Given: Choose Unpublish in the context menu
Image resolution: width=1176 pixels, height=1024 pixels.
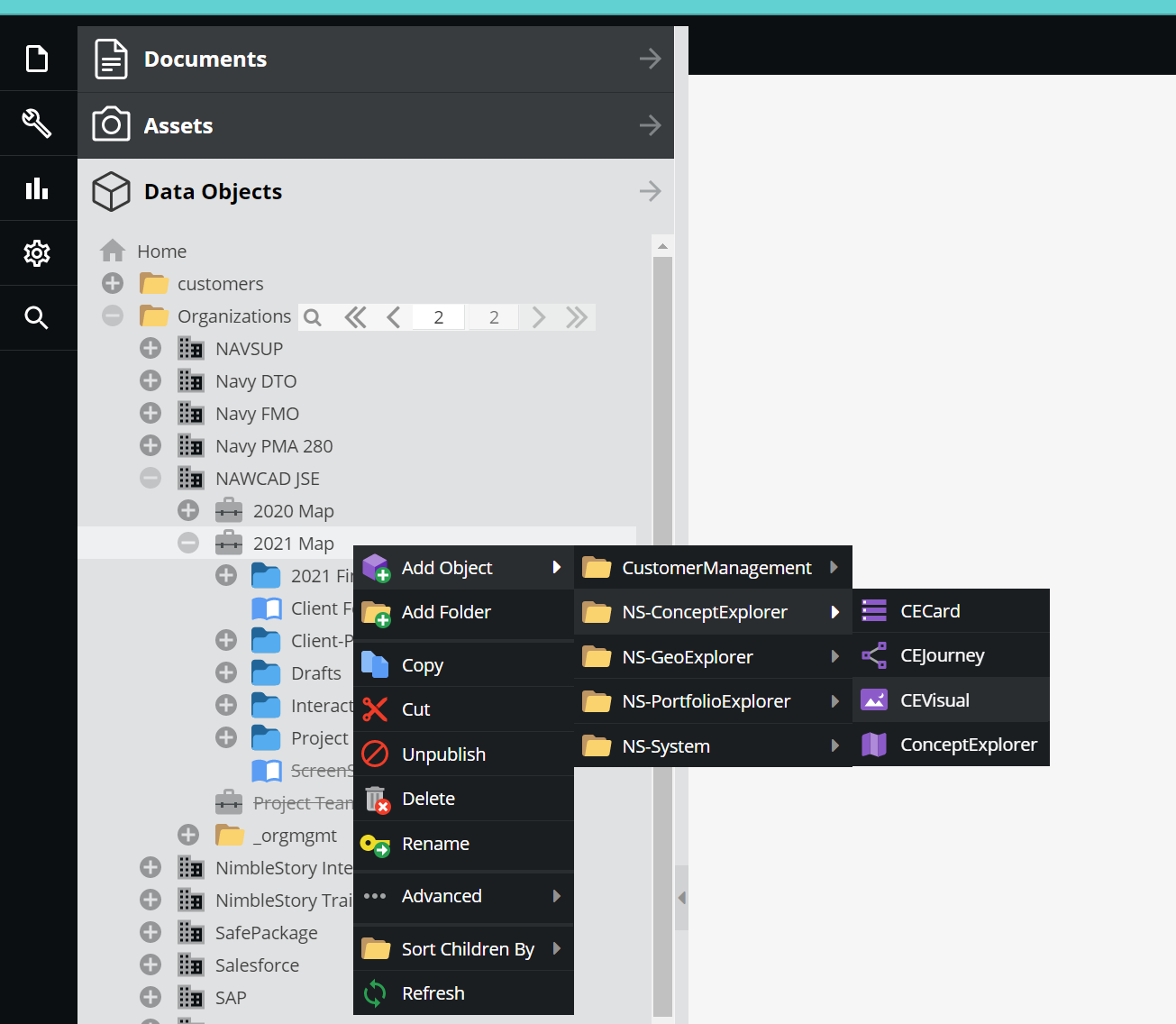Looking at the screenshot, I should coord(443,754).
